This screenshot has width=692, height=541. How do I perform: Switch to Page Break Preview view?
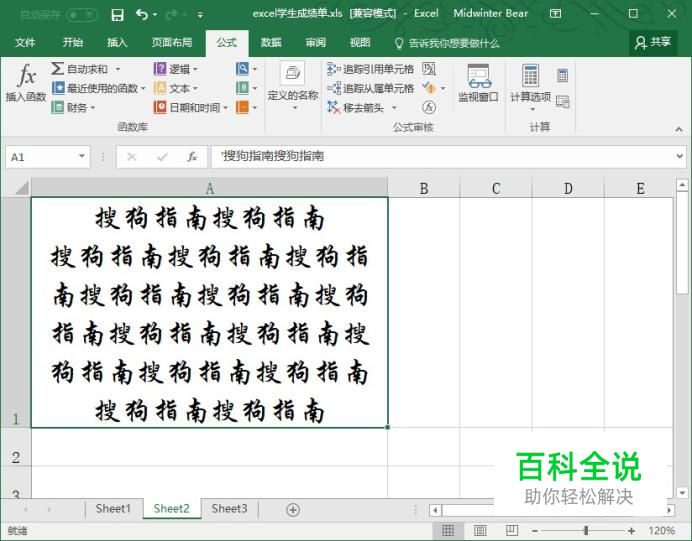coord(511,530)
